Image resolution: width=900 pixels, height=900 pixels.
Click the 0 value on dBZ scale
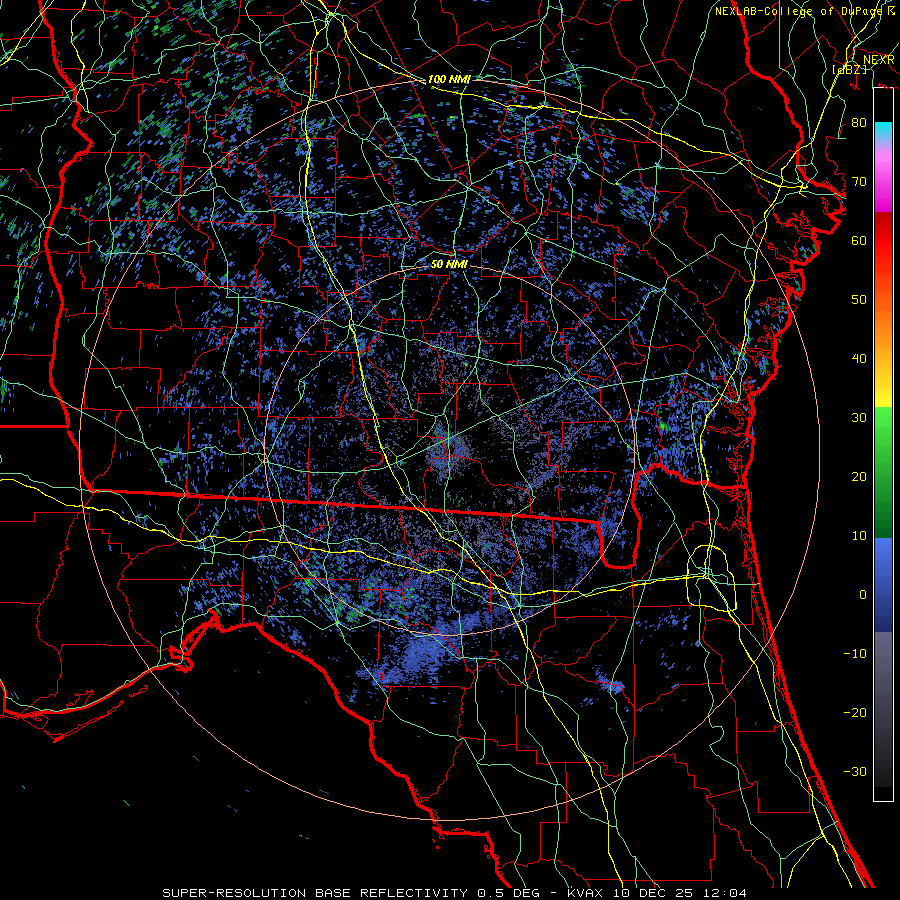pyautogui.click(x=863, y=595)
